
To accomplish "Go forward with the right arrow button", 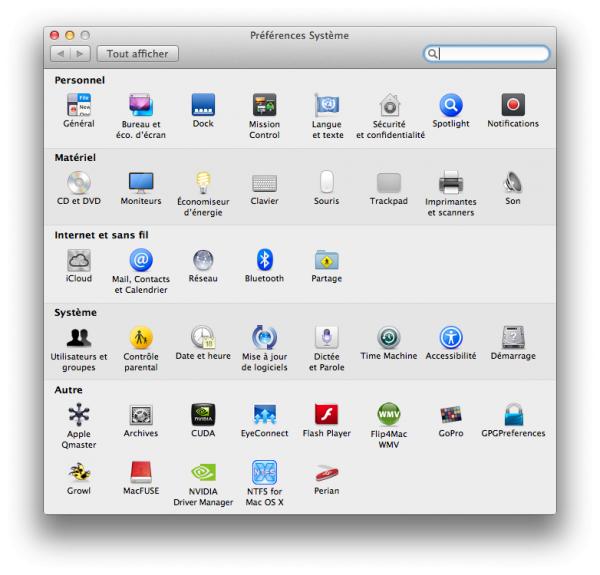I will coord(80,54).
